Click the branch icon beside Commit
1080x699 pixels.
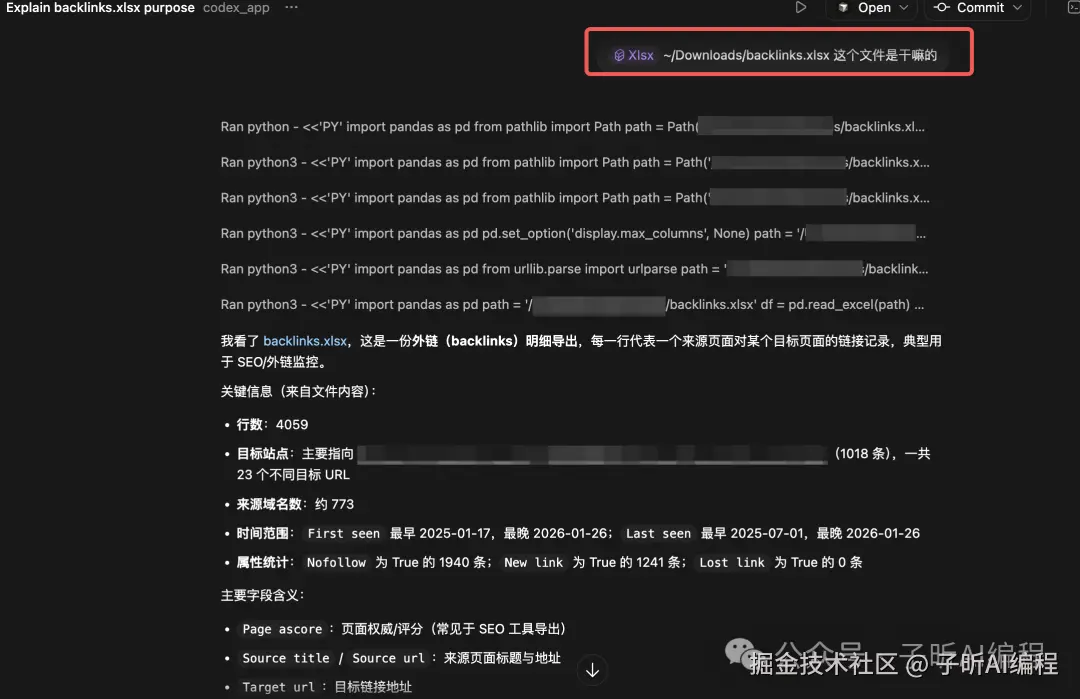click(941, 8)
